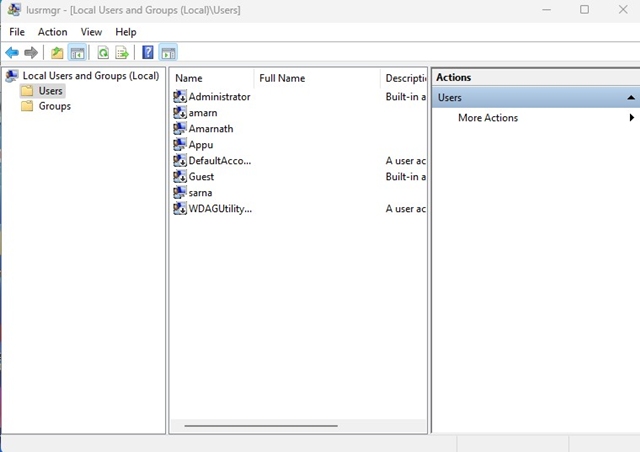Select the DefaultAcco... user name

(220, 160)
